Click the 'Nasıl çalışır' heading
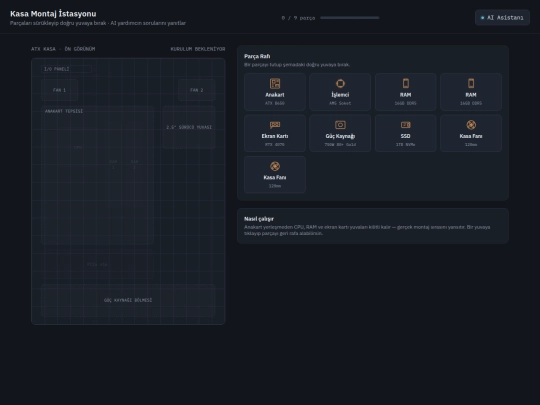540x405 pixels. click(x=259, y=219)
